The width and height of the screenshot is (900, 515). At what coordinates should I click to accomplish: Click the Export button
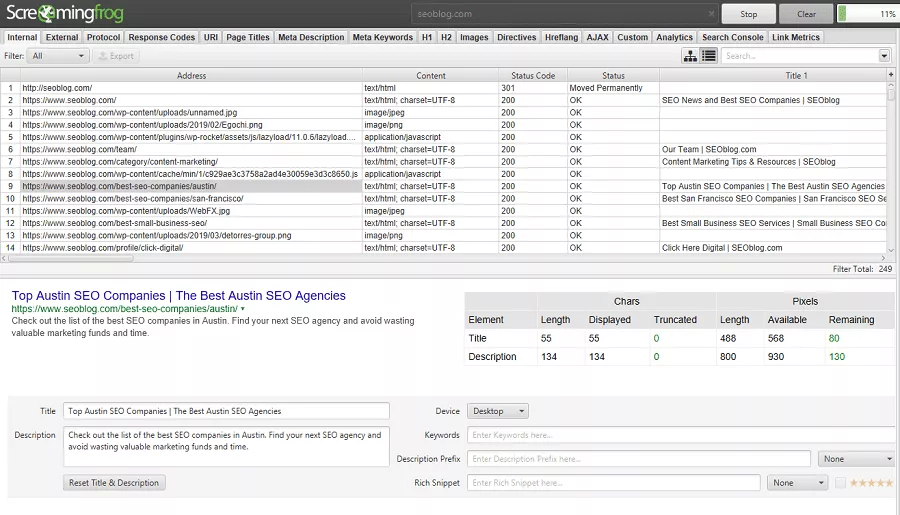(x=117, y=56)
